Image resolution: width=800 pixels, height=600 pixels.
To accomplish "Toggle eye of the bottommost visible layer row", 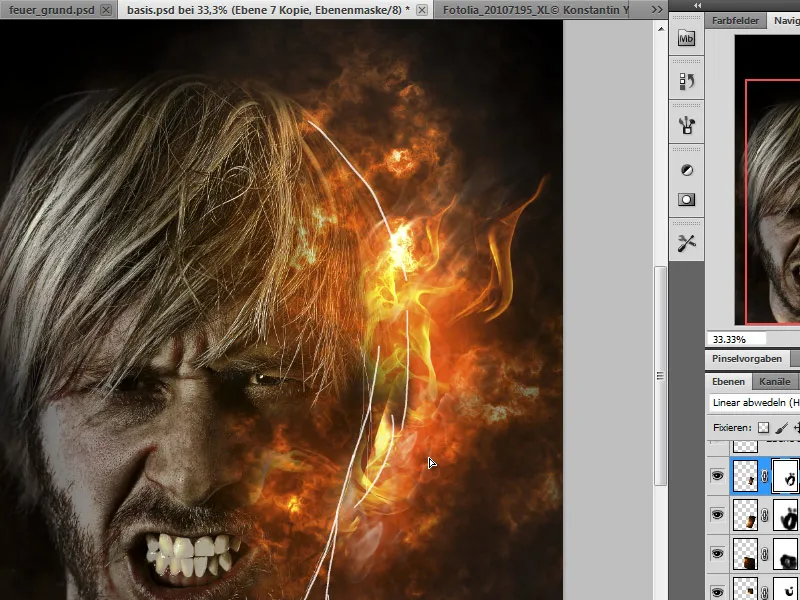I will pos(717,592).
